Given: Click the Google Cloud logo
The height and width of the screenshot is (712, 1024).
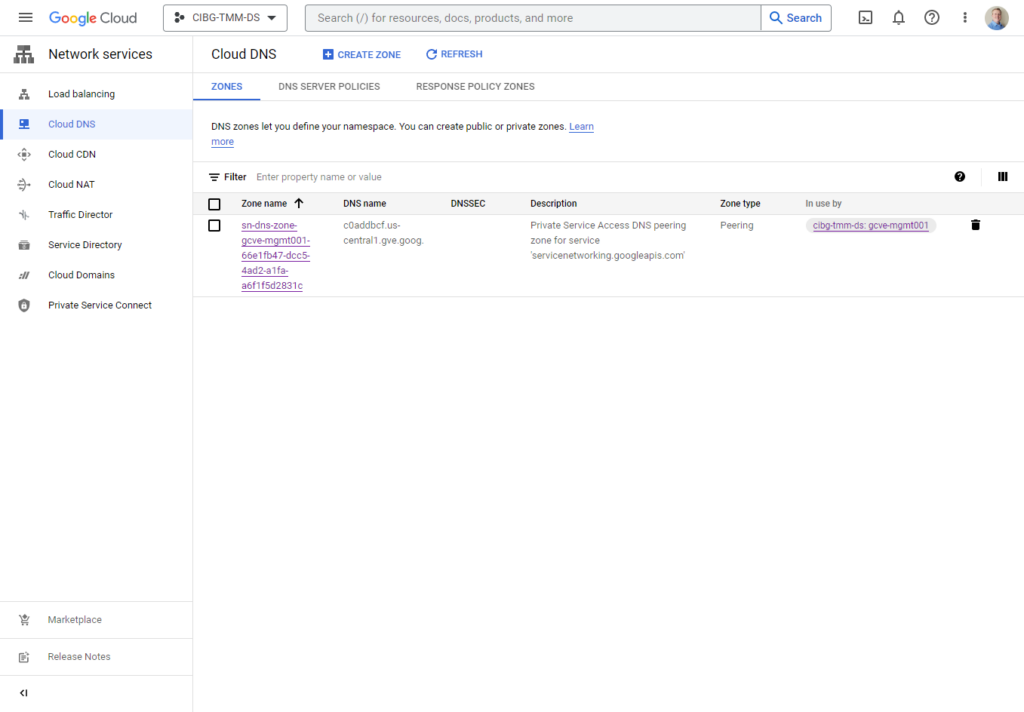Looking at the screenshot, I should click(93, 18).
